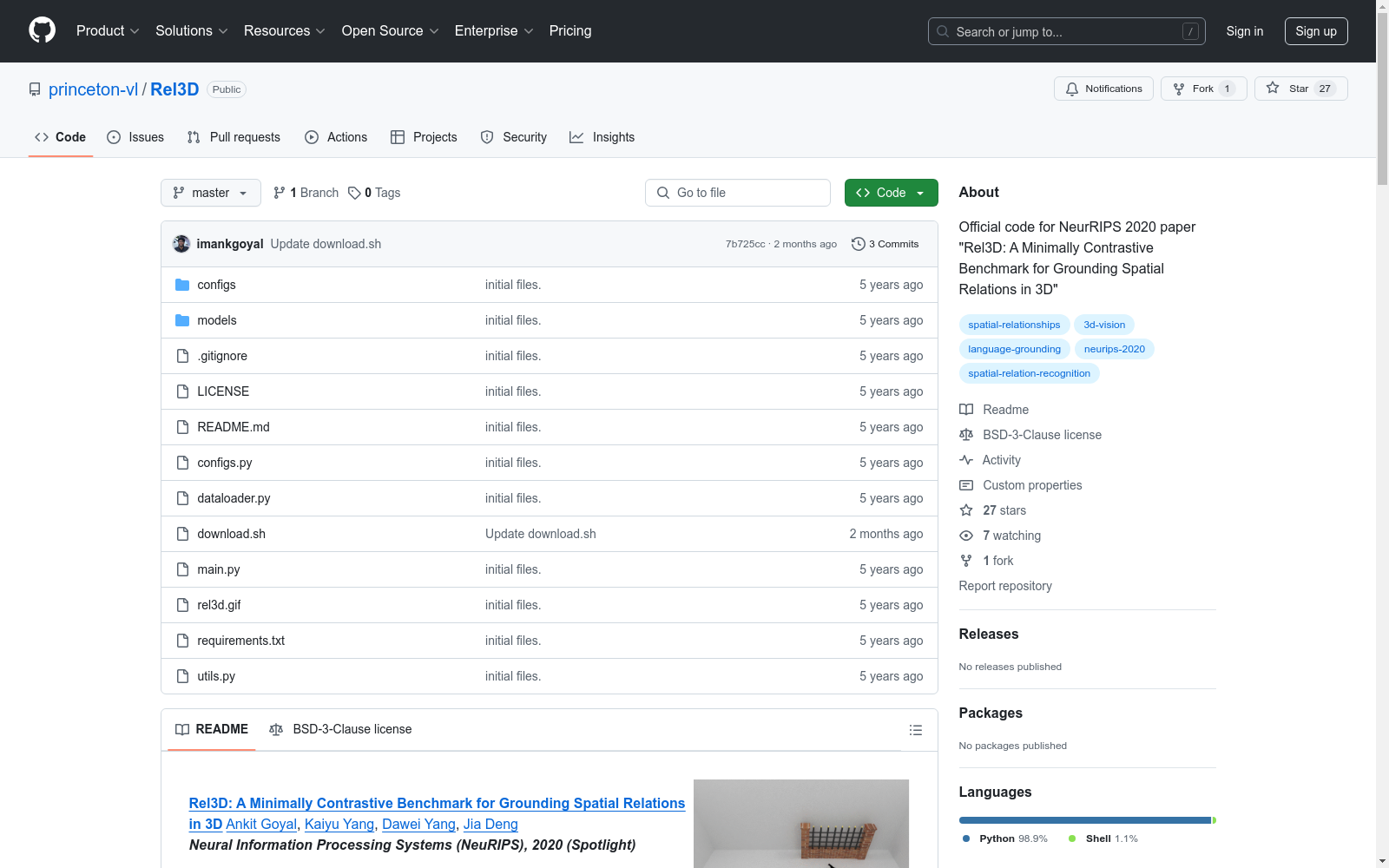Click imankgoyal avatar image
1389x868 pixels.
tap(181, 244)
